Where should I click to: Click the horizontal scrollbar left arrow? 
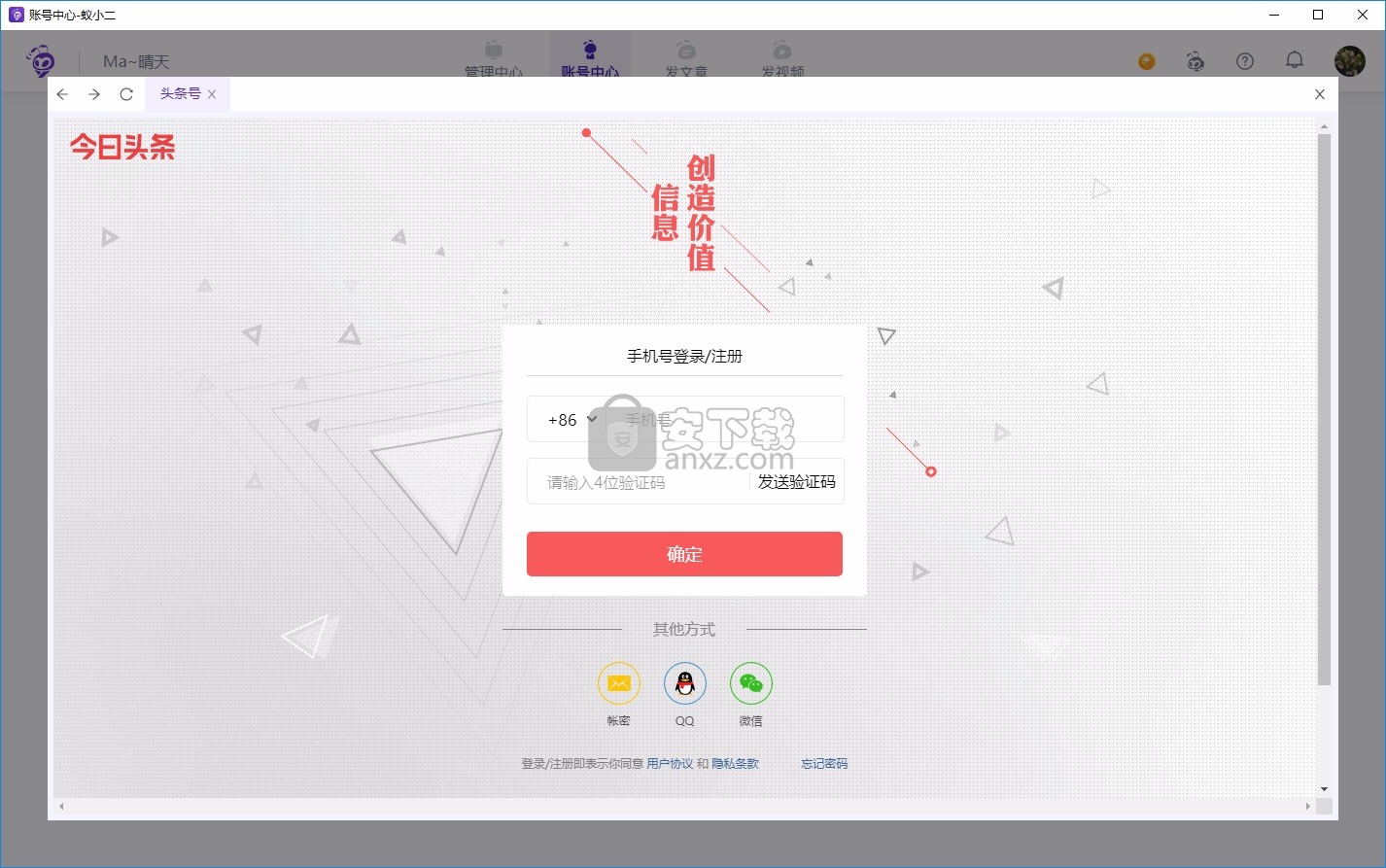61,807
